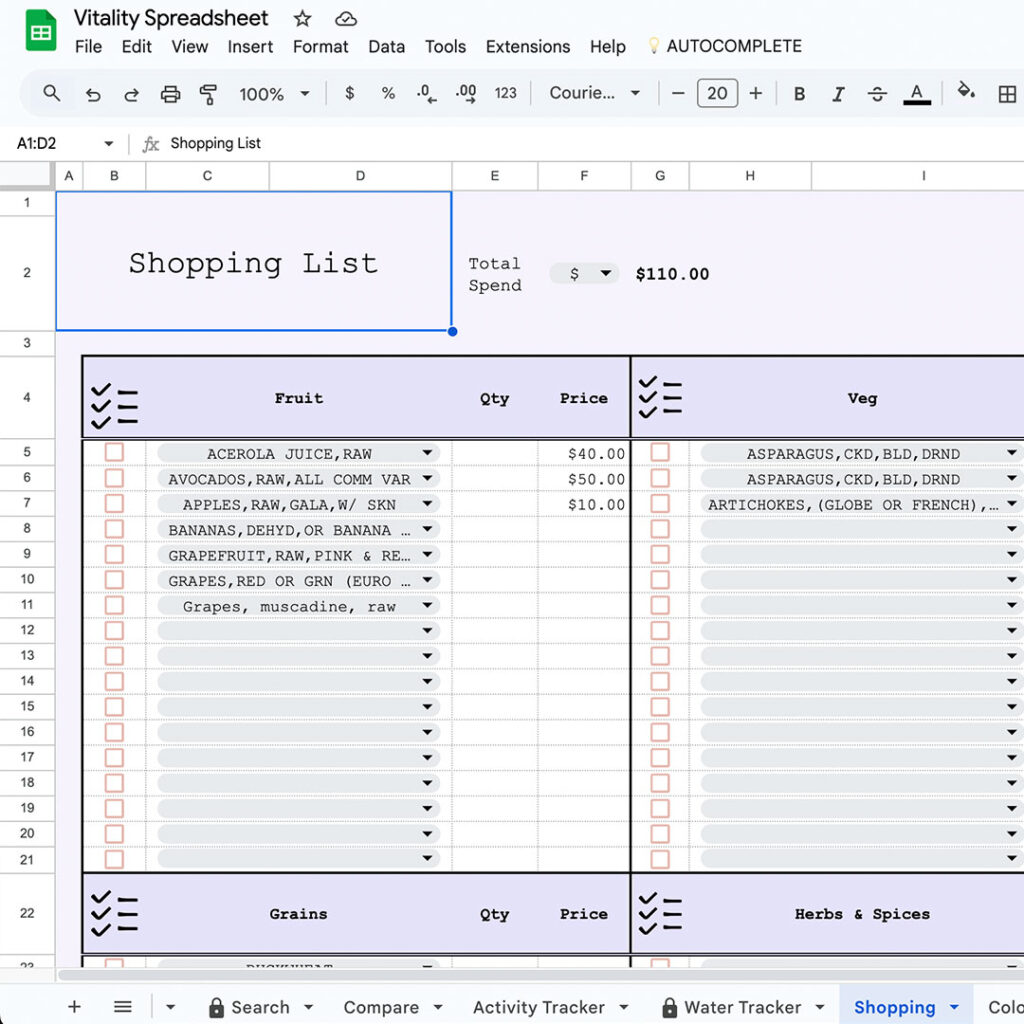
Task: Open more number formats 123
Action: pos(505,93)
